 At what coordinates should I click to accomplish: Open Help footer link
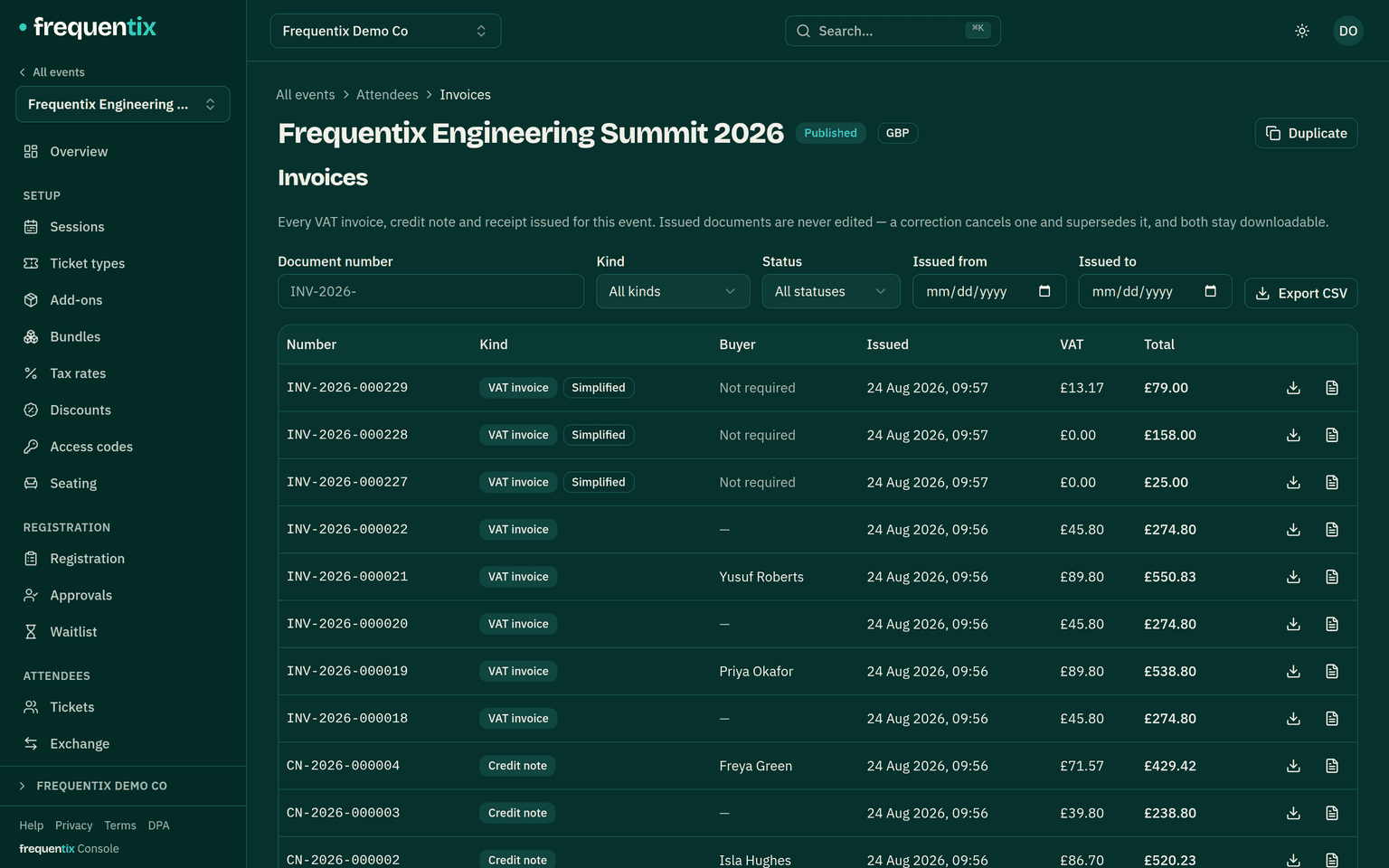(x=32, y=826)
